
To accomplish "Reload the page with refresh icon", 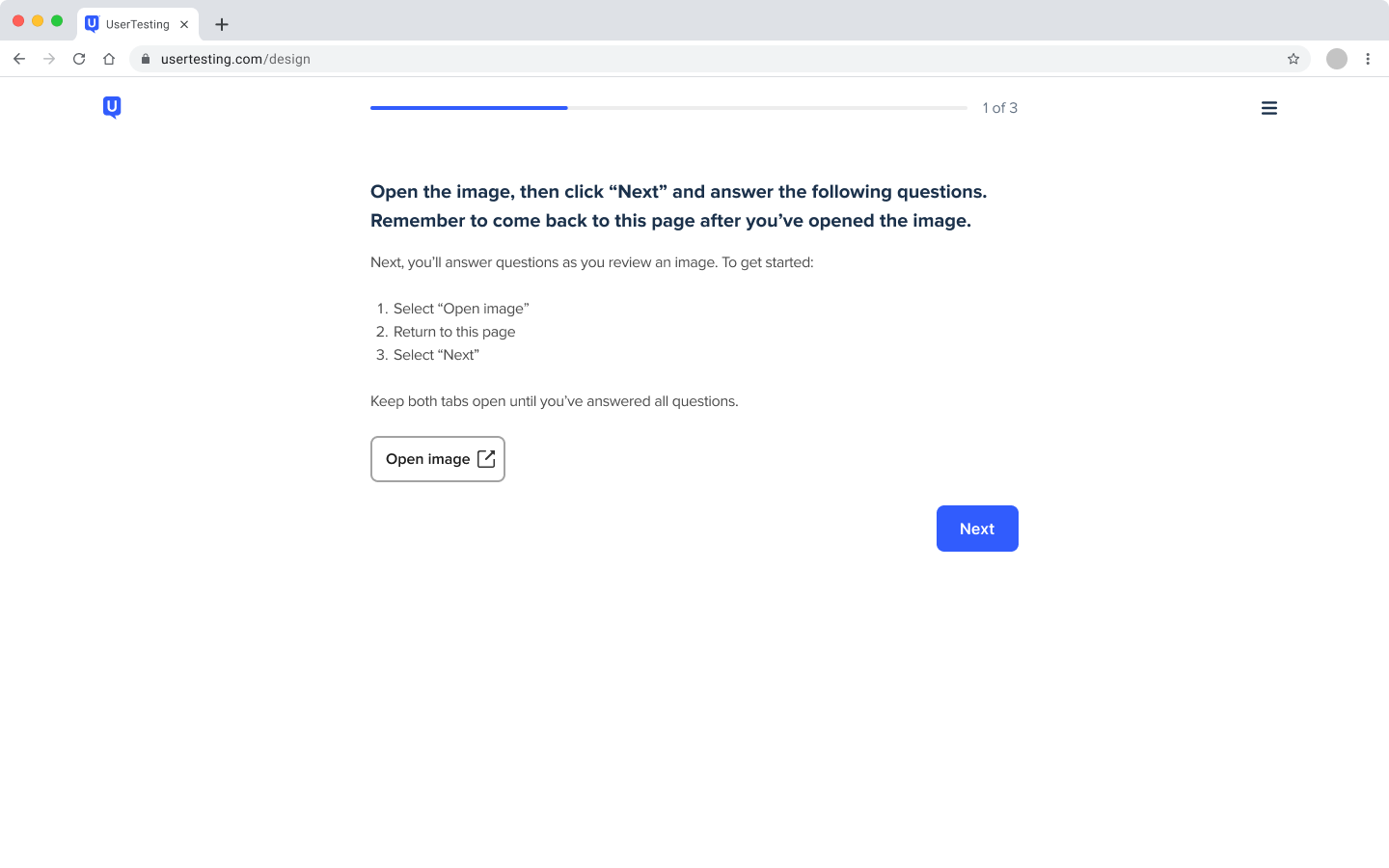I will [x=79, y=59].
